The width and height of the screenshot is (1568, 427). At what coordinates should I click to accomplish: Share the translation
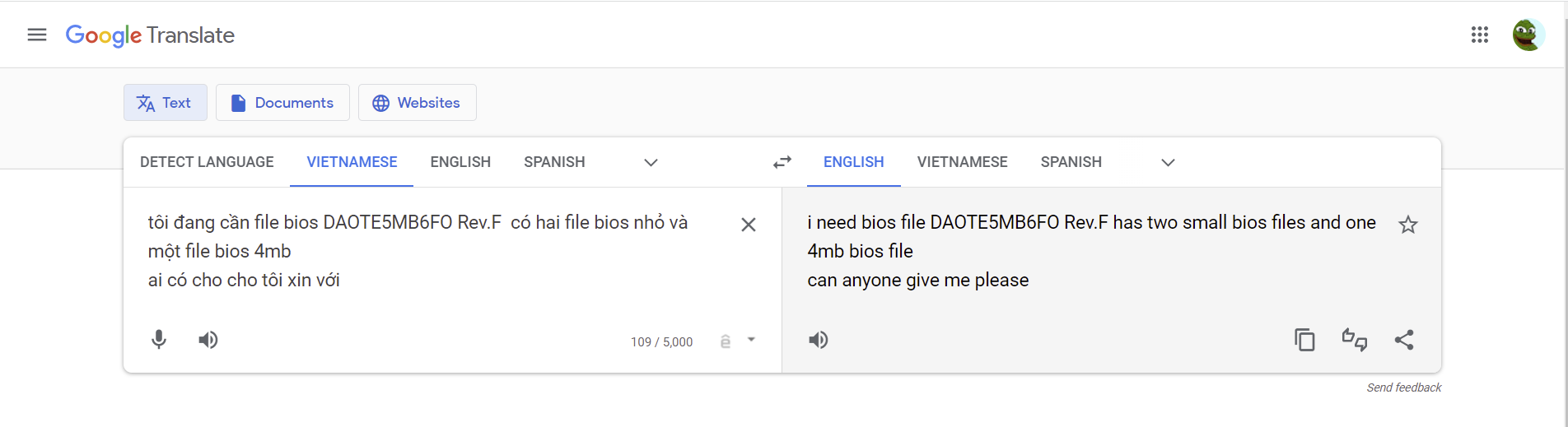click(1404, 340)
